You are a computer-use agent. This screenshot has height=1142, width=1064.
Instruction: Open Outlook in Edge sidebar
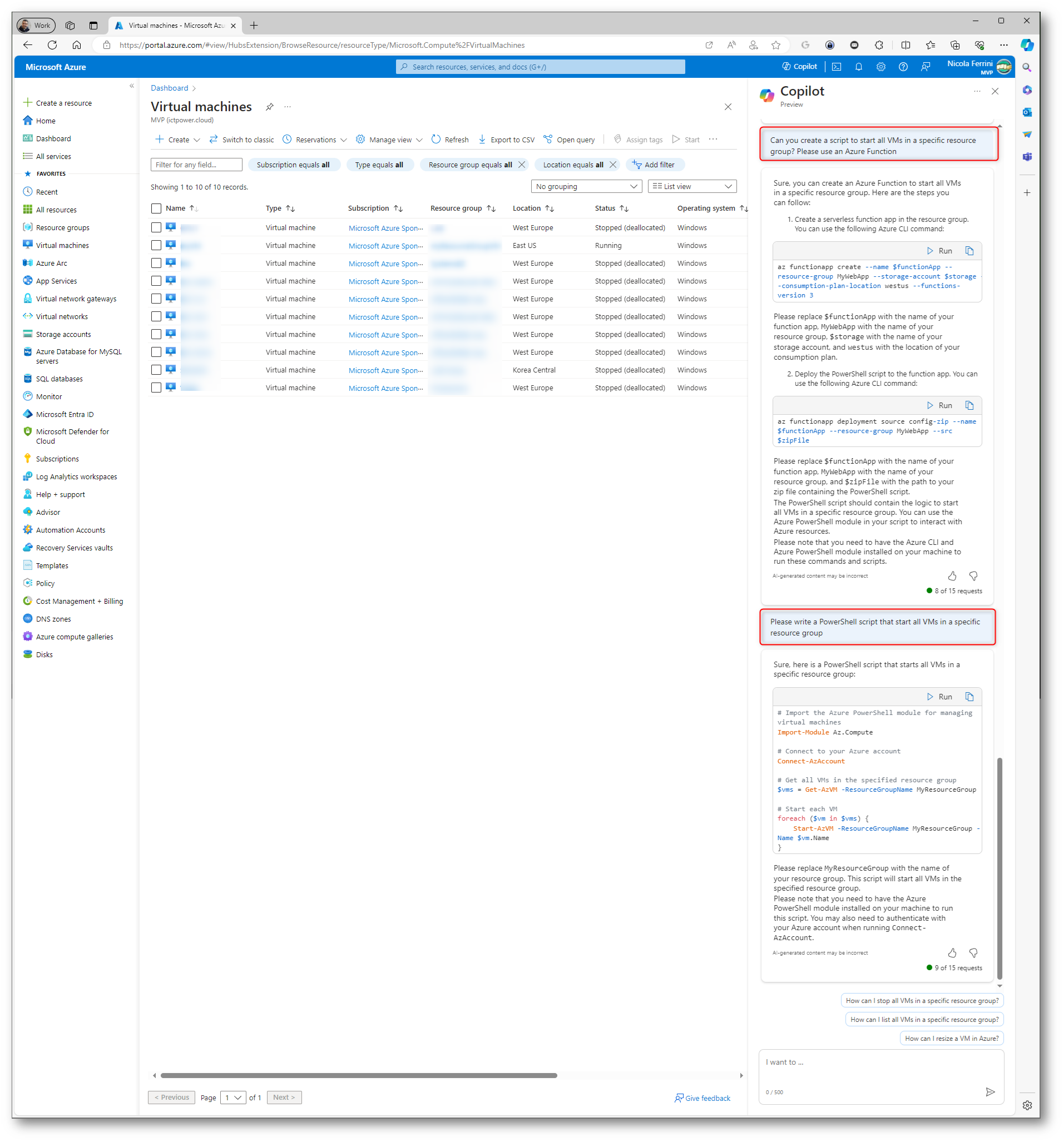(1027, 112)
